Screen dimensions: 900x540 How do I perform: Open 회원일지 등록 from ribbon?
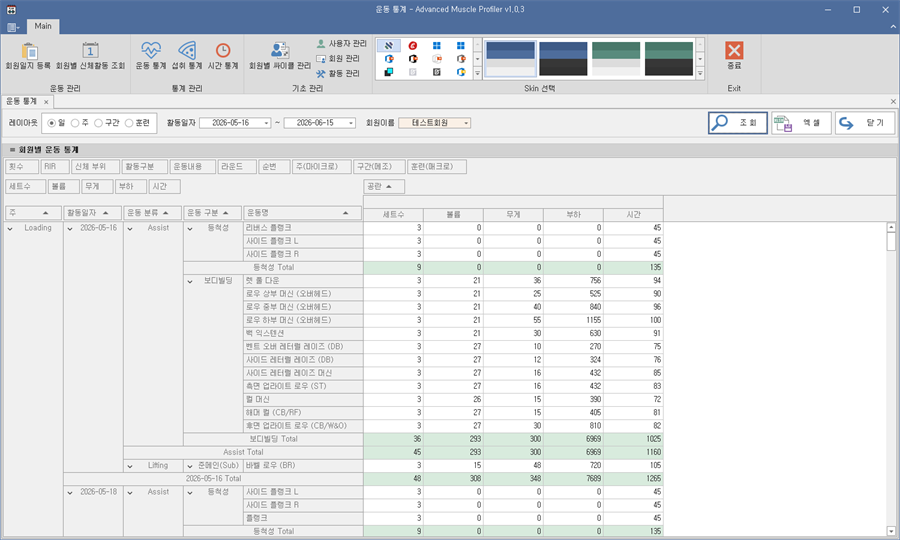pos(28,56)
